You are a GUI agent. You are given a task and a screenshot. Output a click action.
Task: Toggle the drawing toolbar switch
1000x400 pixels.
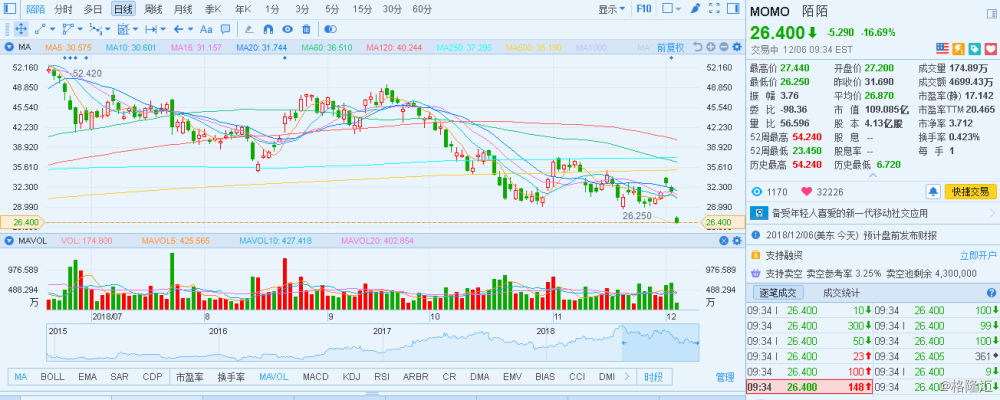(330, 29)
